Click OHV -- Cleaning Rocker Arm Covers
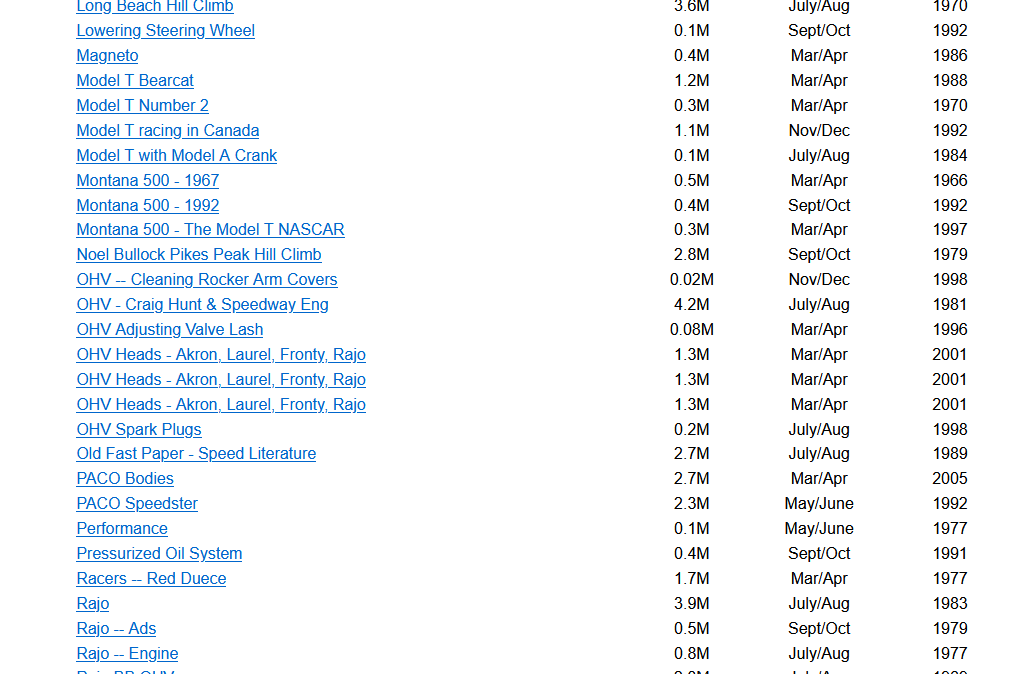Viewport: 1011px width, 674px height. point(206,280)
